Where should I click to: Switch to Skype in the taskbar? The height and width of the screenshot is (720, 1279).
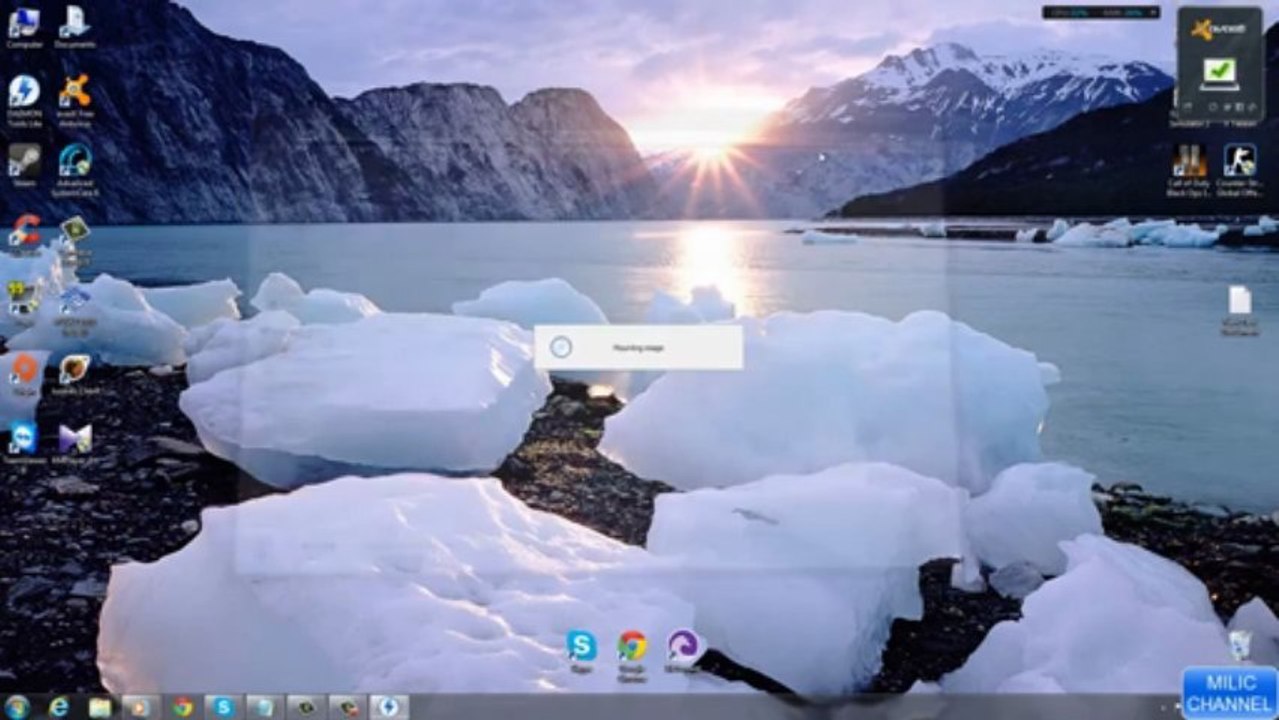click(222, 707)
